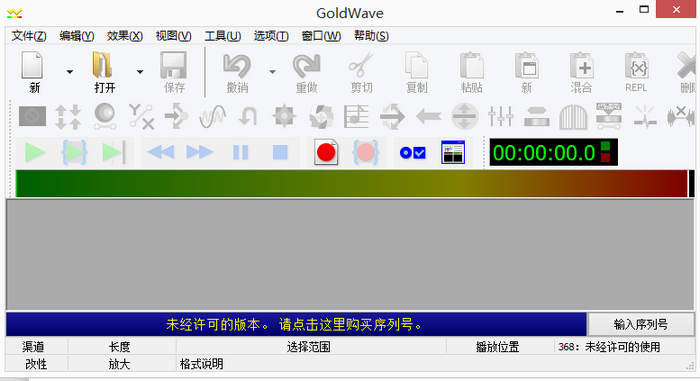This screenshot has height=381, width=700.
Task: Click the Doppler sphere effect icon
Action: [105, 117]
